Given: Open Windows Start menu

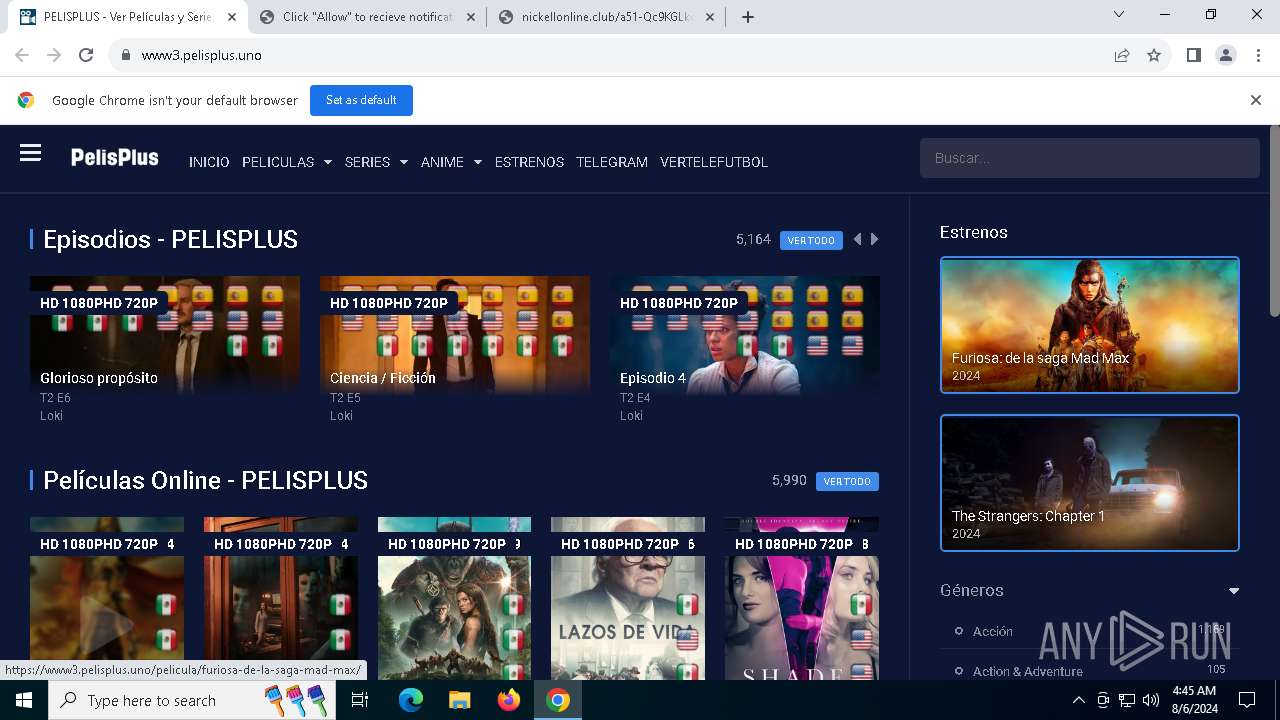Looking at the screenshot, I should point(23,700).
